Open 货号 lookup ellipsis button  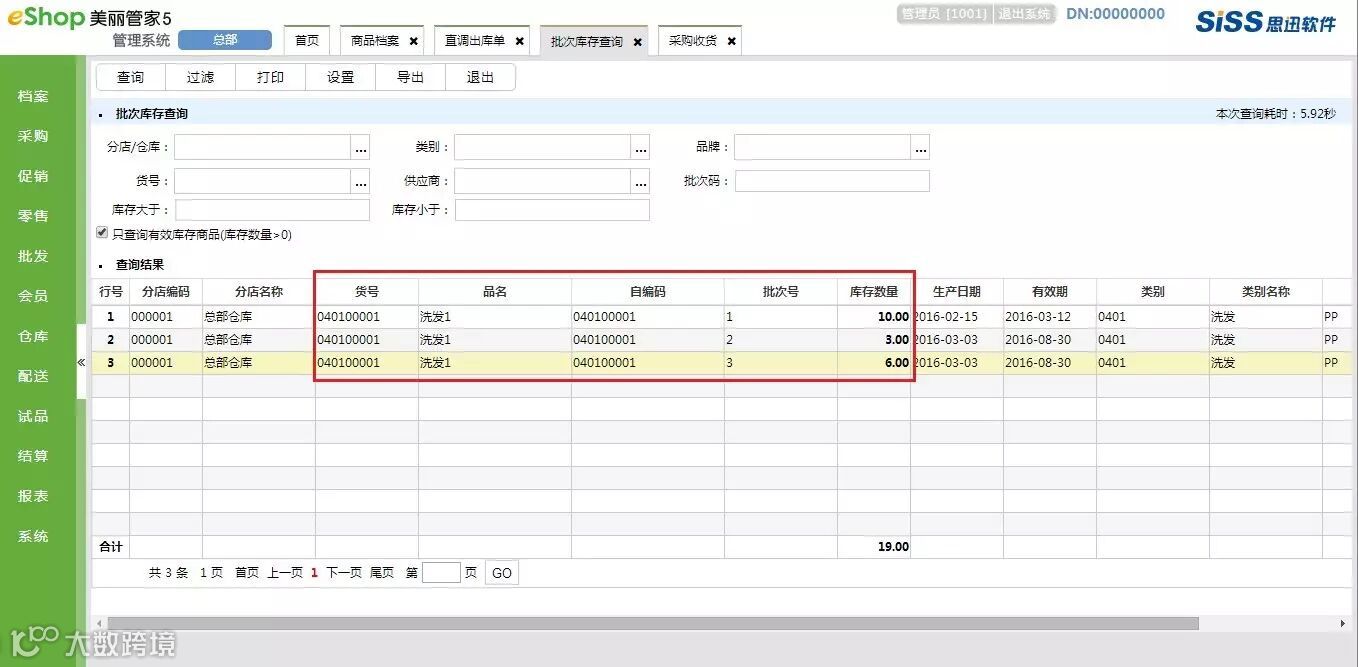point(361,182)
